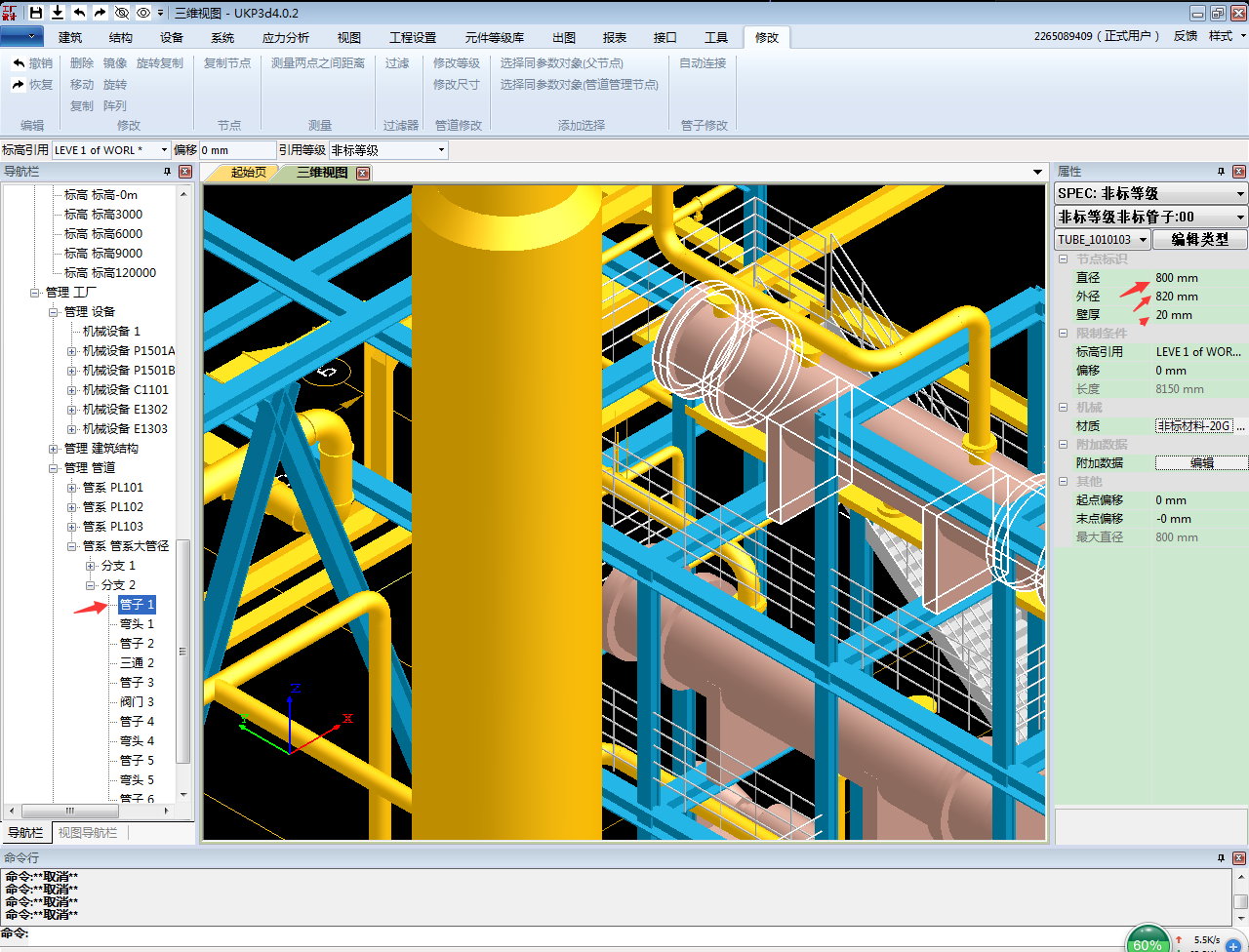Click the save icon in quick access toolbar
Screen dimensions: 1249x952
pos(36,13)
